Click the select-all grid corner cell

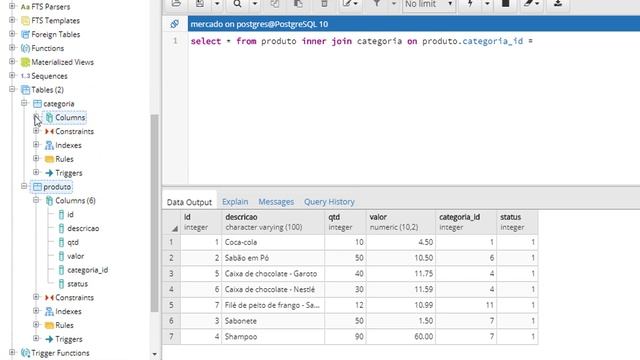(171, 222)
